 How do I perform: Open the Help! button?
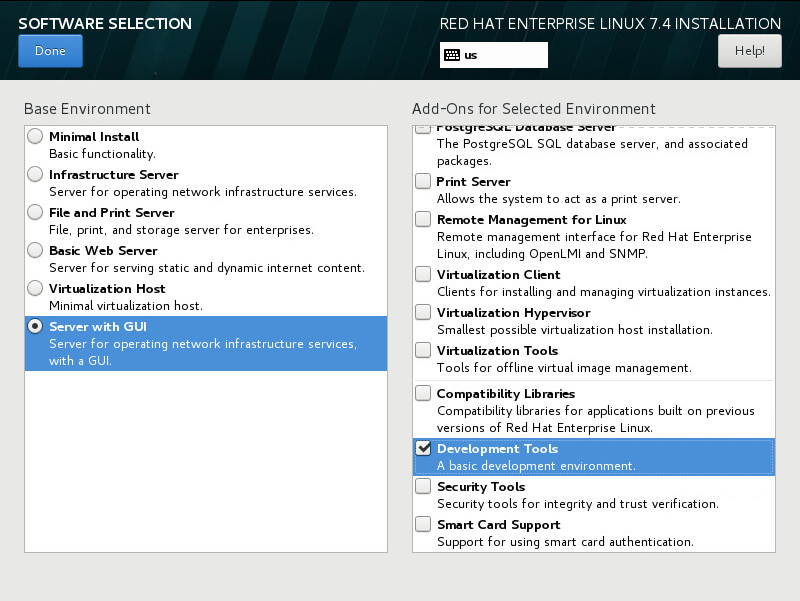point(749,51)
